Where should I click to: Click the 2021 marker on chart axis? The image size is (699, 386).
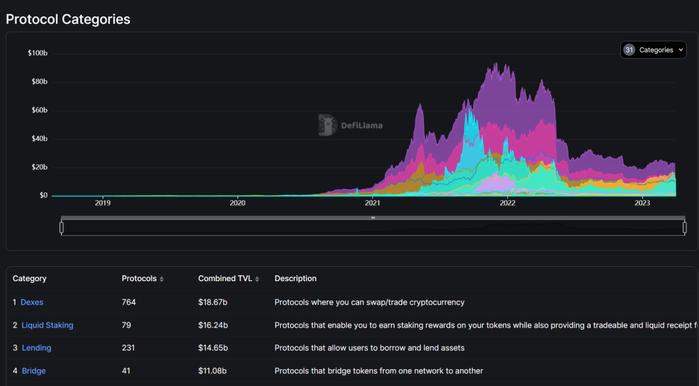point(373,203)
